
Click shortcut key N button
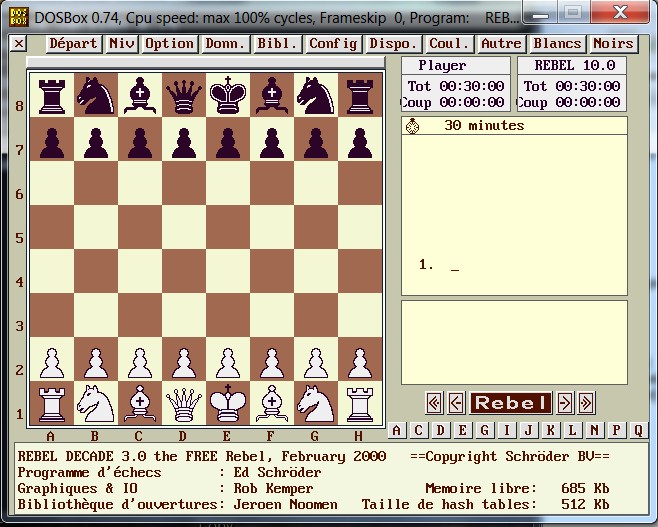[594, 430]
